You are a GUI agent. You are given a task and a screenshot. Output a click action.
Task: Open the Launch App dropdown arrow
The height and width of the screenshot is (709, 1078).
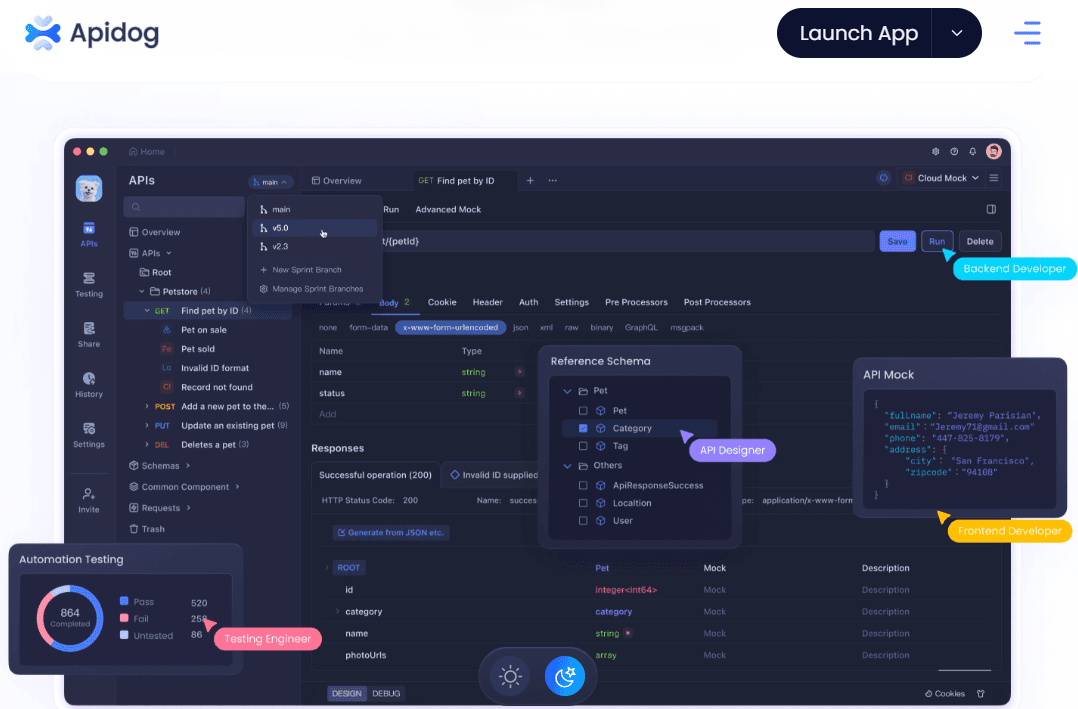(x=956, y=33)
